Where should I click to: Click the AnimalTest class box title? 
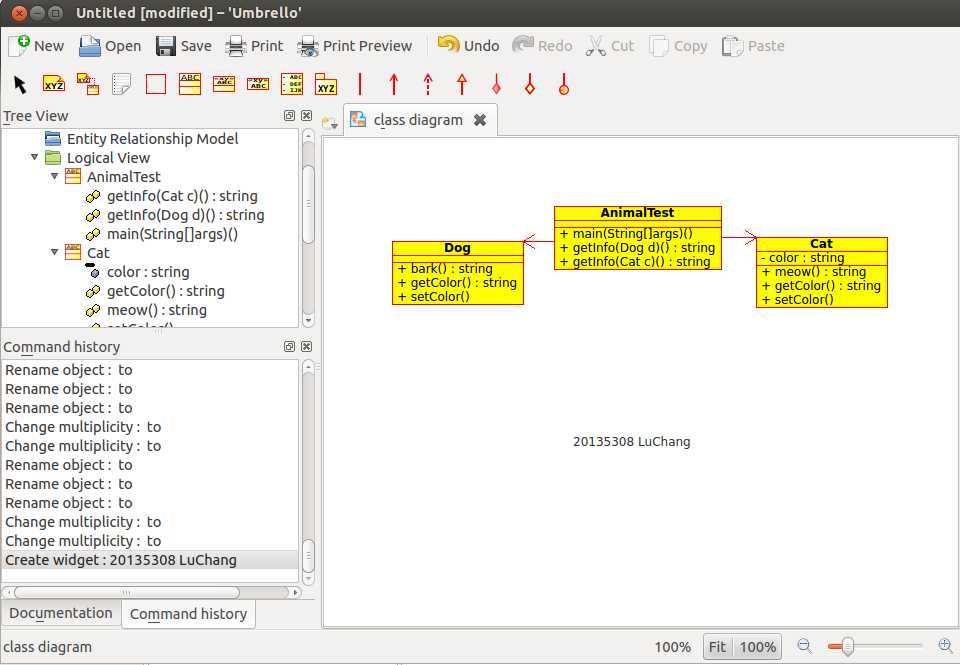pos(637,213)
